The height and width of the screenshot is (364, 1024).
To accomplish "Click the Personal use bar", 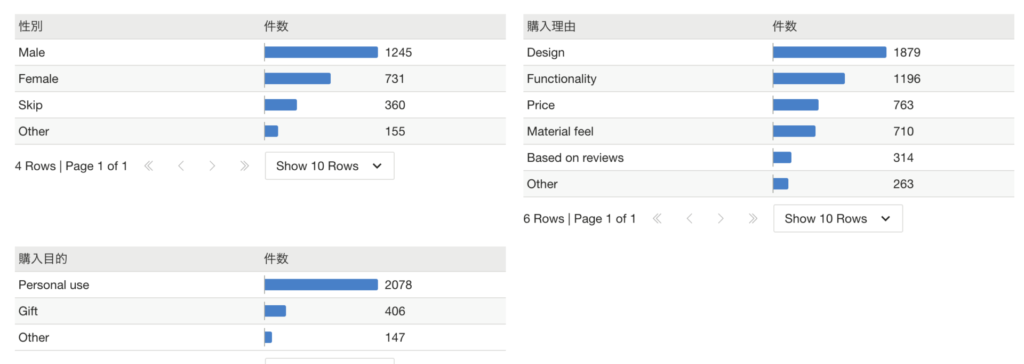I will [321, 285].
